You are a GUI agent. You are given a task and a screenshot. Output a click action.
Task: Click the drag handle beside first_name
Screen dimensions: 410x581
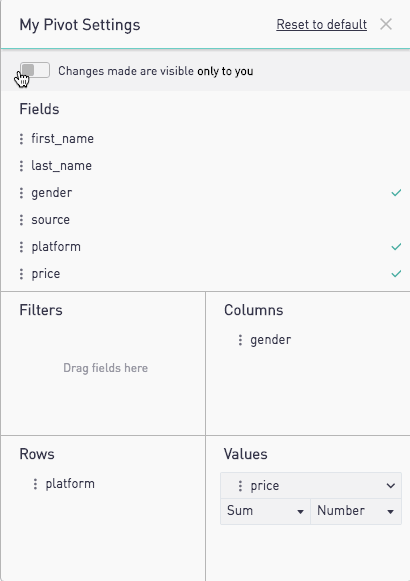pos(21,139)
